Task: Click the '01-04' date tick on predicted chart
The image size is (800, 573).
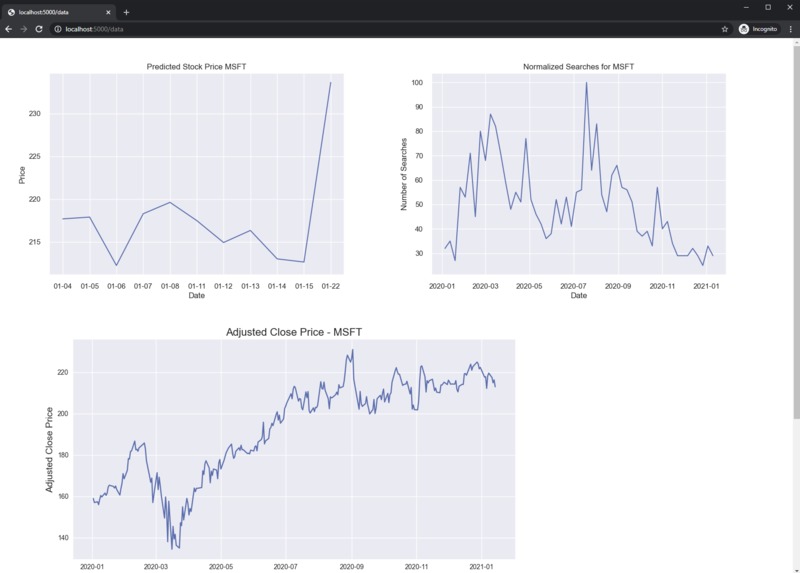Action: 63,286
